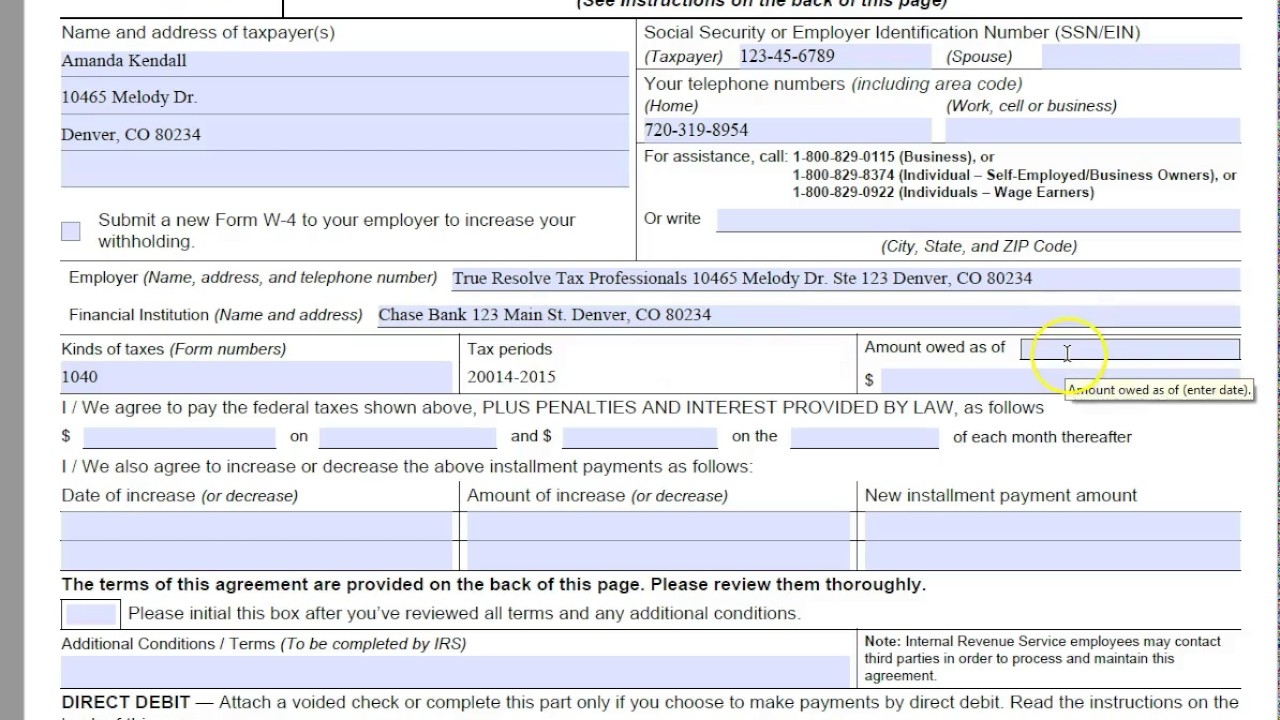The width and height of the screenshot is (1280, 720).
Task: Select the Tax periods field showing 20014-2015
Action: pos(655,377)
